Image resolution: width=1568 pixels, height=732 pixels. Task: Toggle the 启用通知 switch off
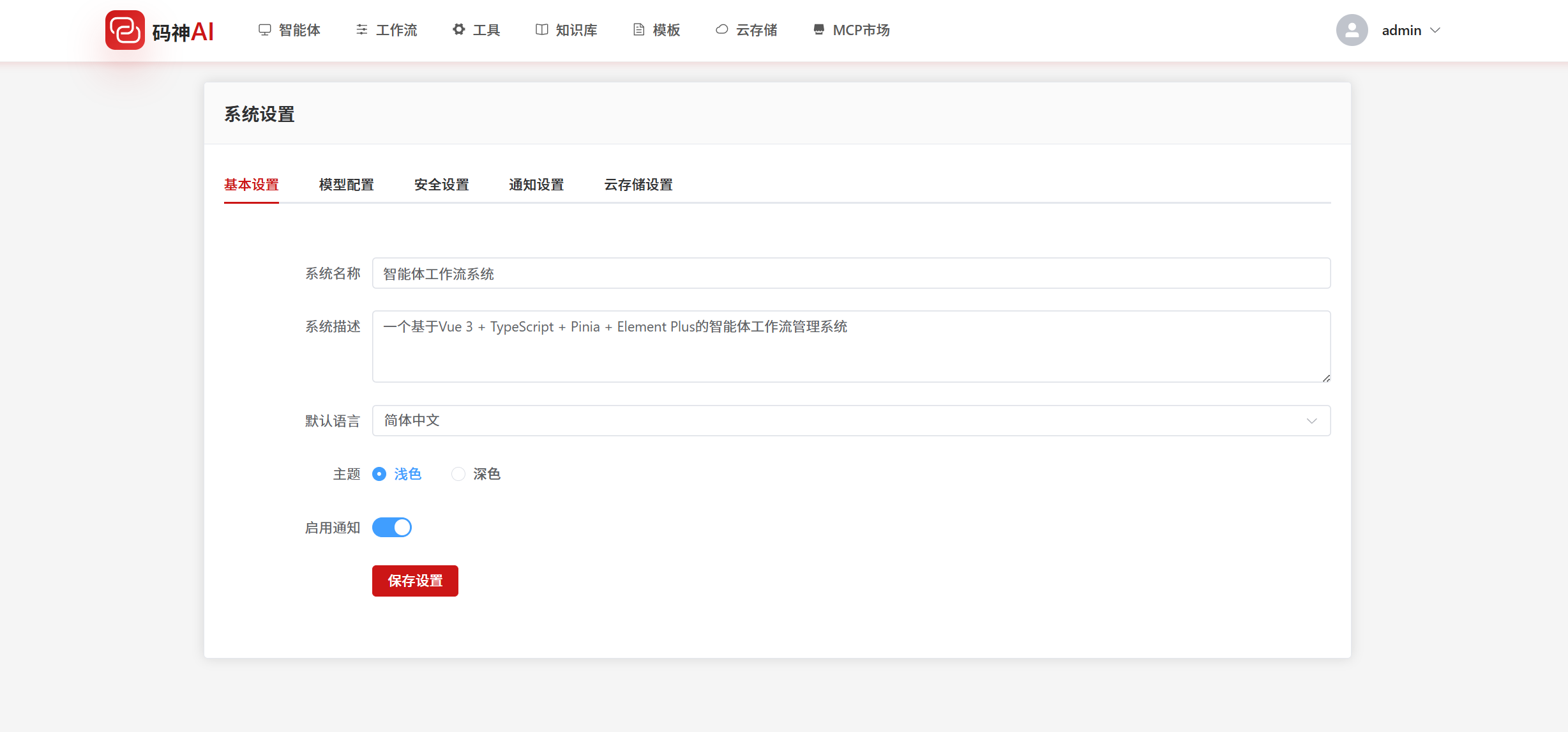coord(392,528)
